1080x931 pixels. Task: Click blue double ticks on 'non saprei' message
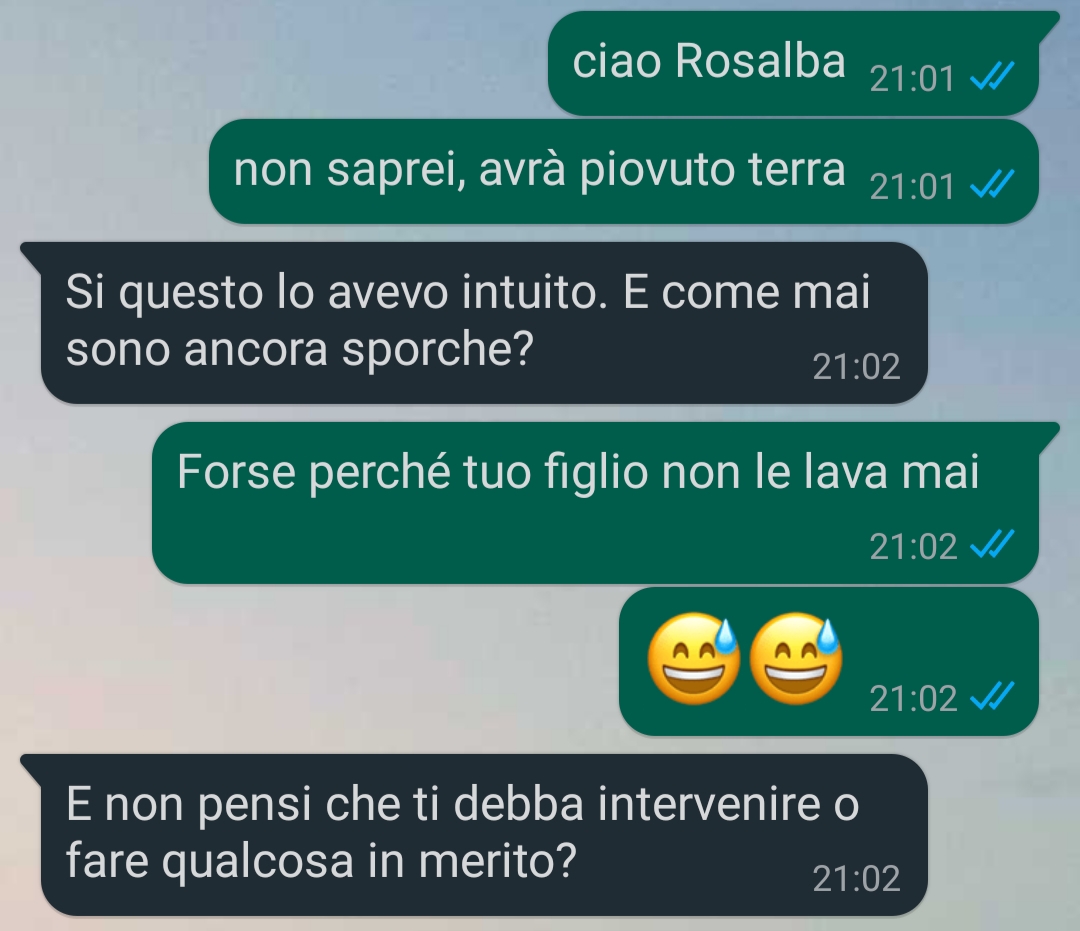tap(992, 184)
